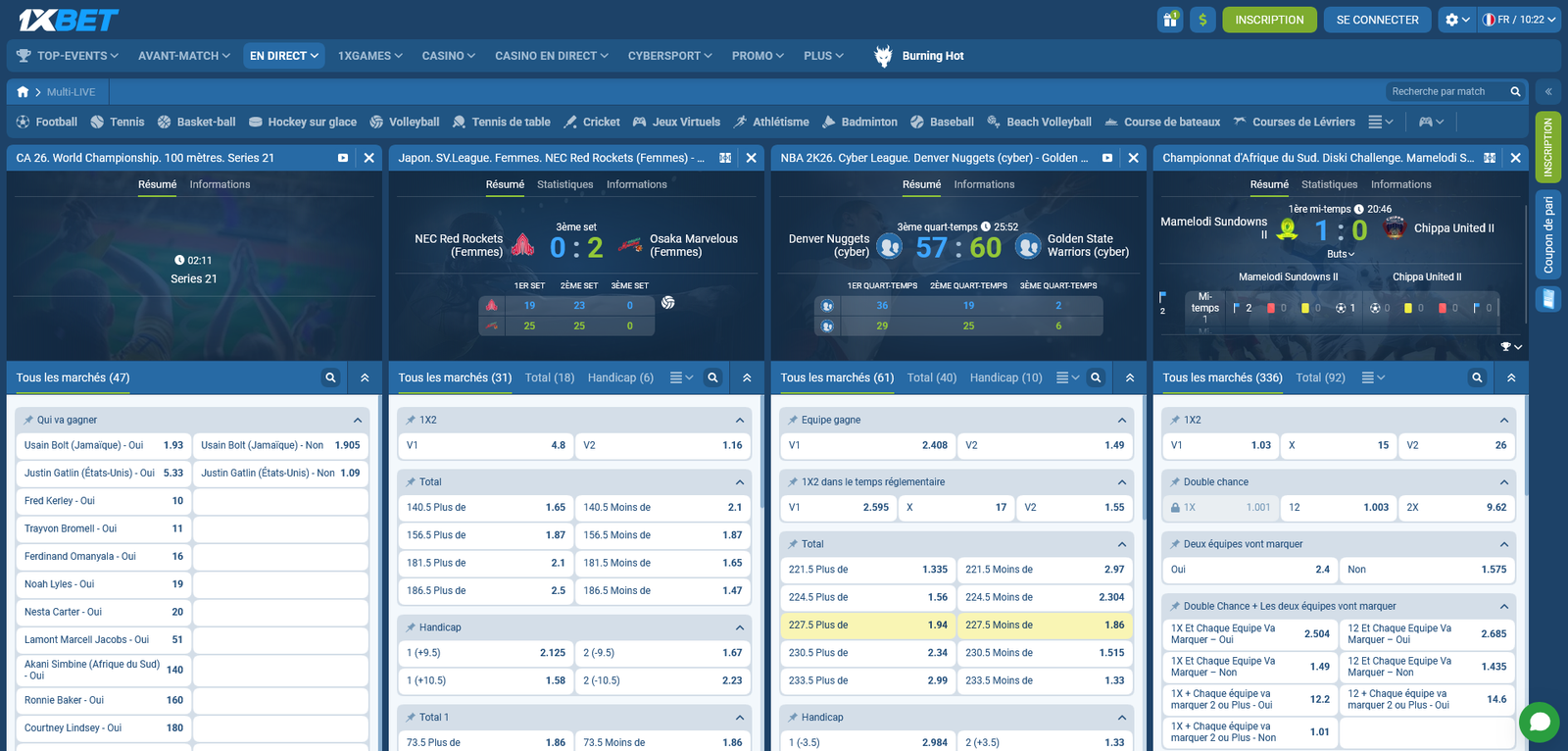
Task: Open video stream in NBA 2K26 panel
Action: click(x=1107, y=158)
